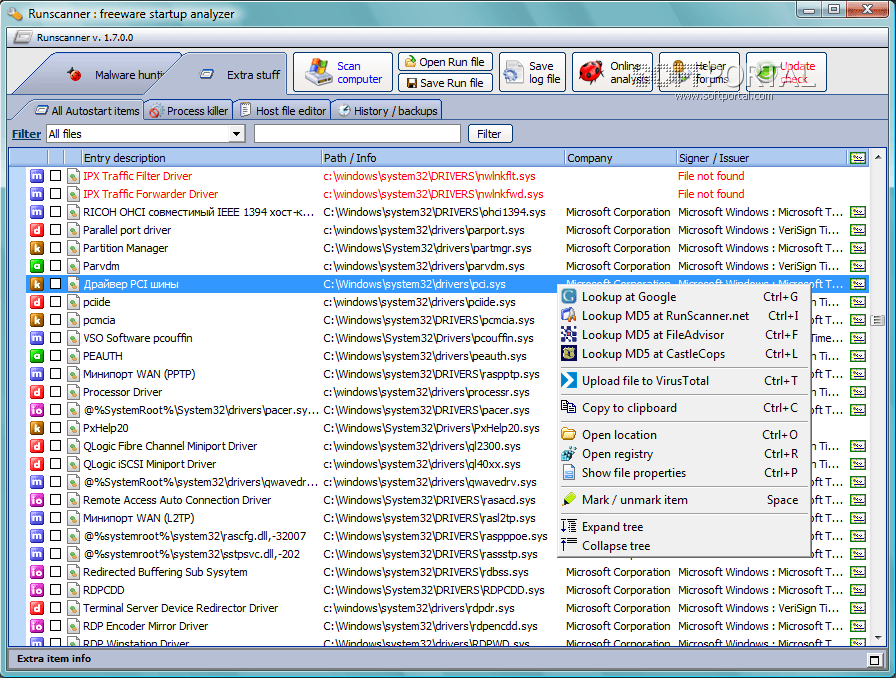Choose Upload file to VirusTotal menu item

point(683,381)
